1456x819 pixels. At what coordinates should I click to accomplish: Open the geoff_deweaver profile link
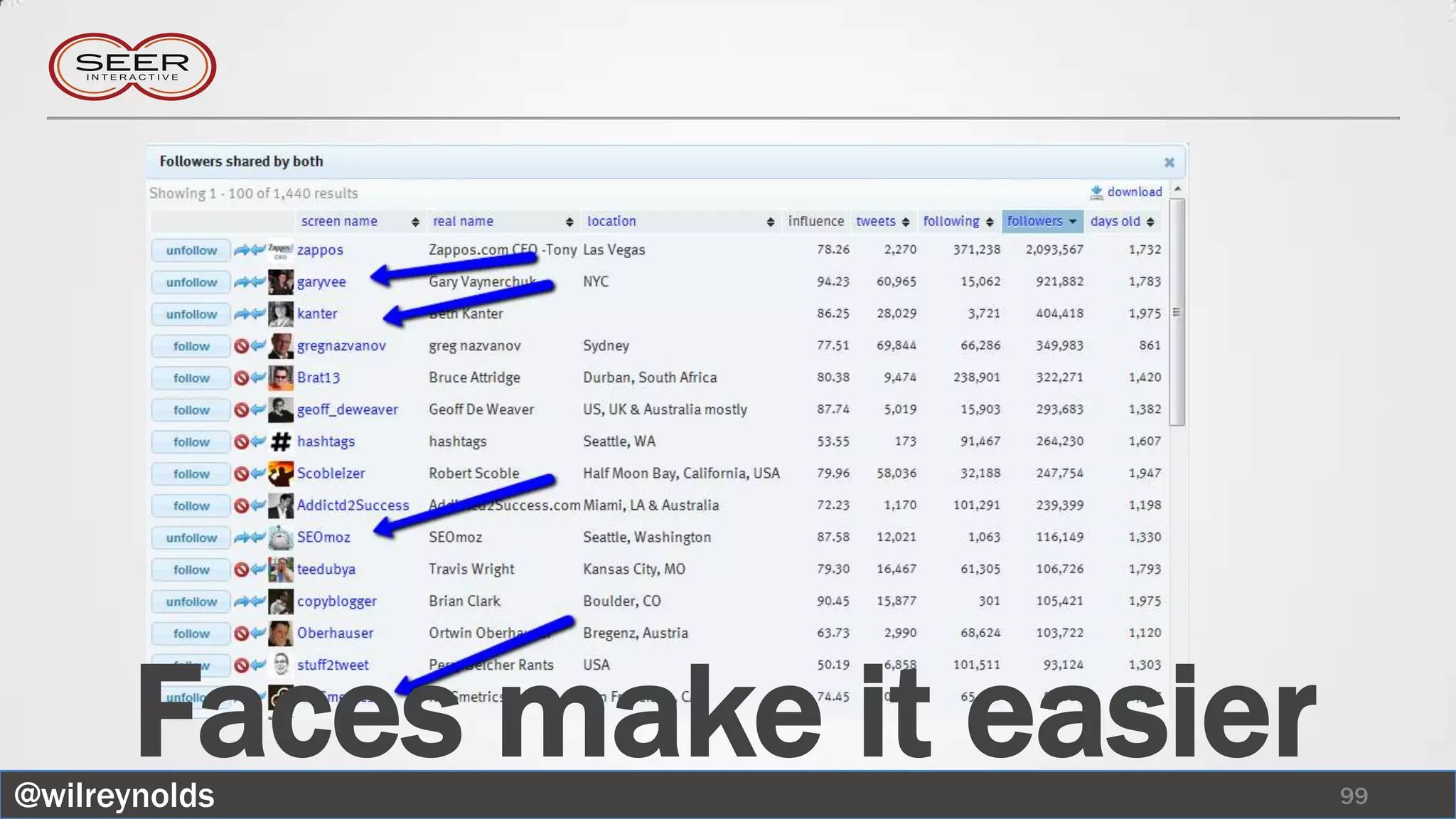pyautogui.click(x=347, y=409)
